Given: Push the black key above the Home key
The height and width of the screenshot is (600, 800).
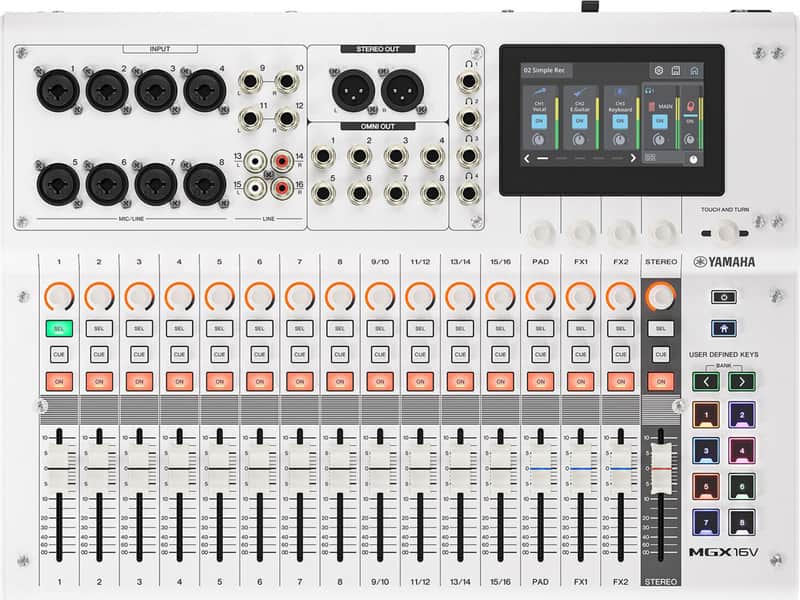Looking at the screenshot, I should pos(724,297).
